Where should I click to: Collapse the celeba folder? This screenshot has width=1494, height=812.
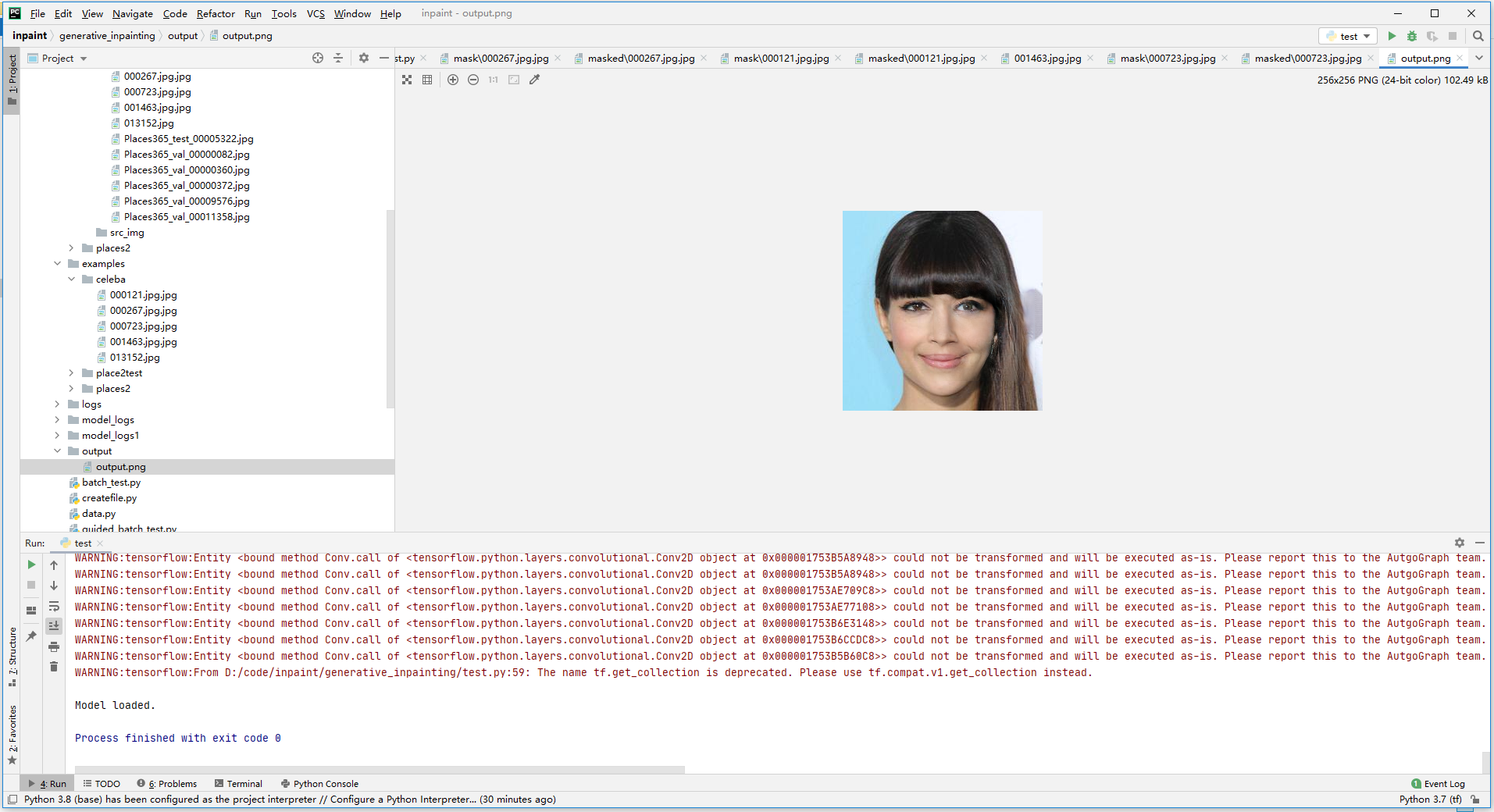click(71, 280)
